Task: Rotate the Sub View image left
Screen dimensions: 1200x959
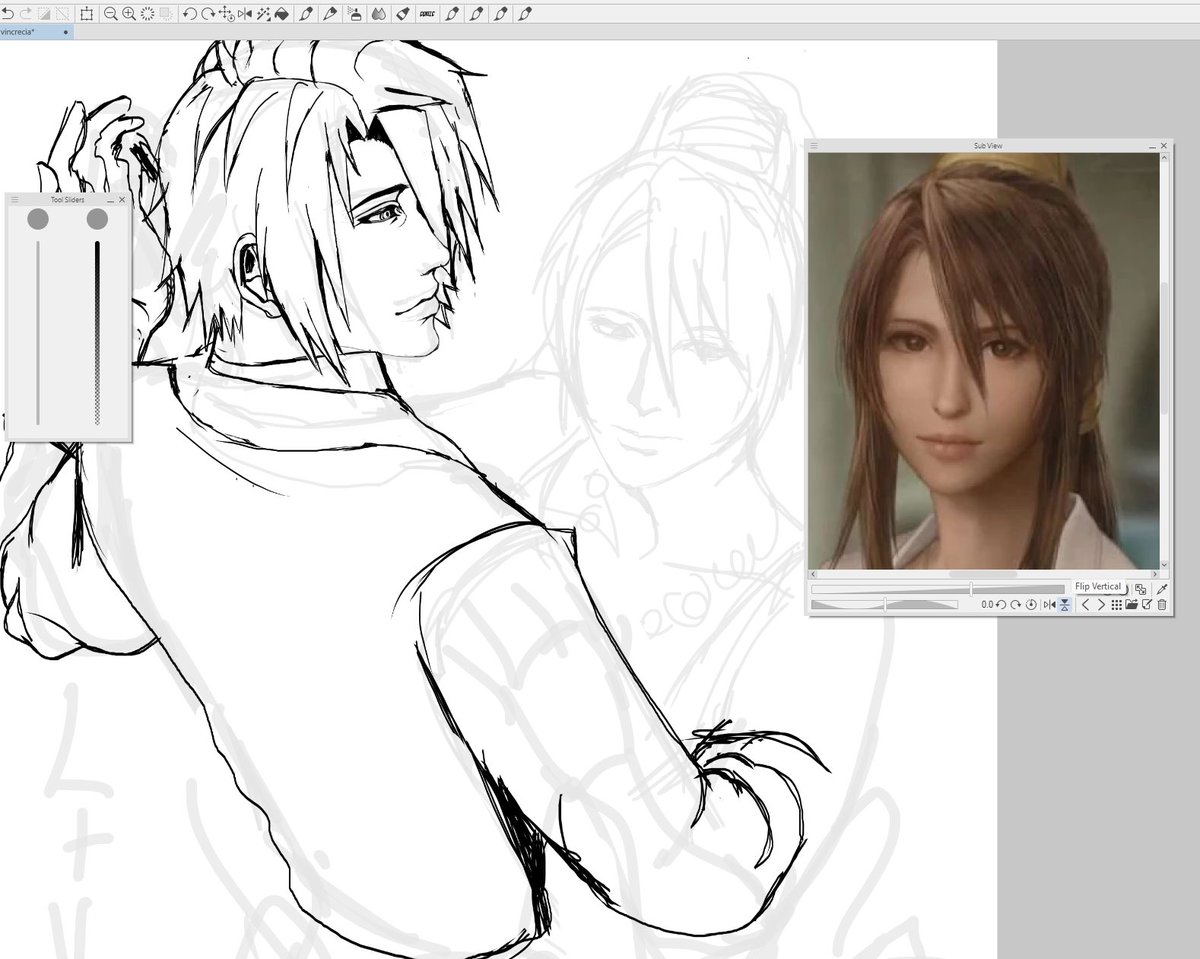Action: click(1001, 604)
